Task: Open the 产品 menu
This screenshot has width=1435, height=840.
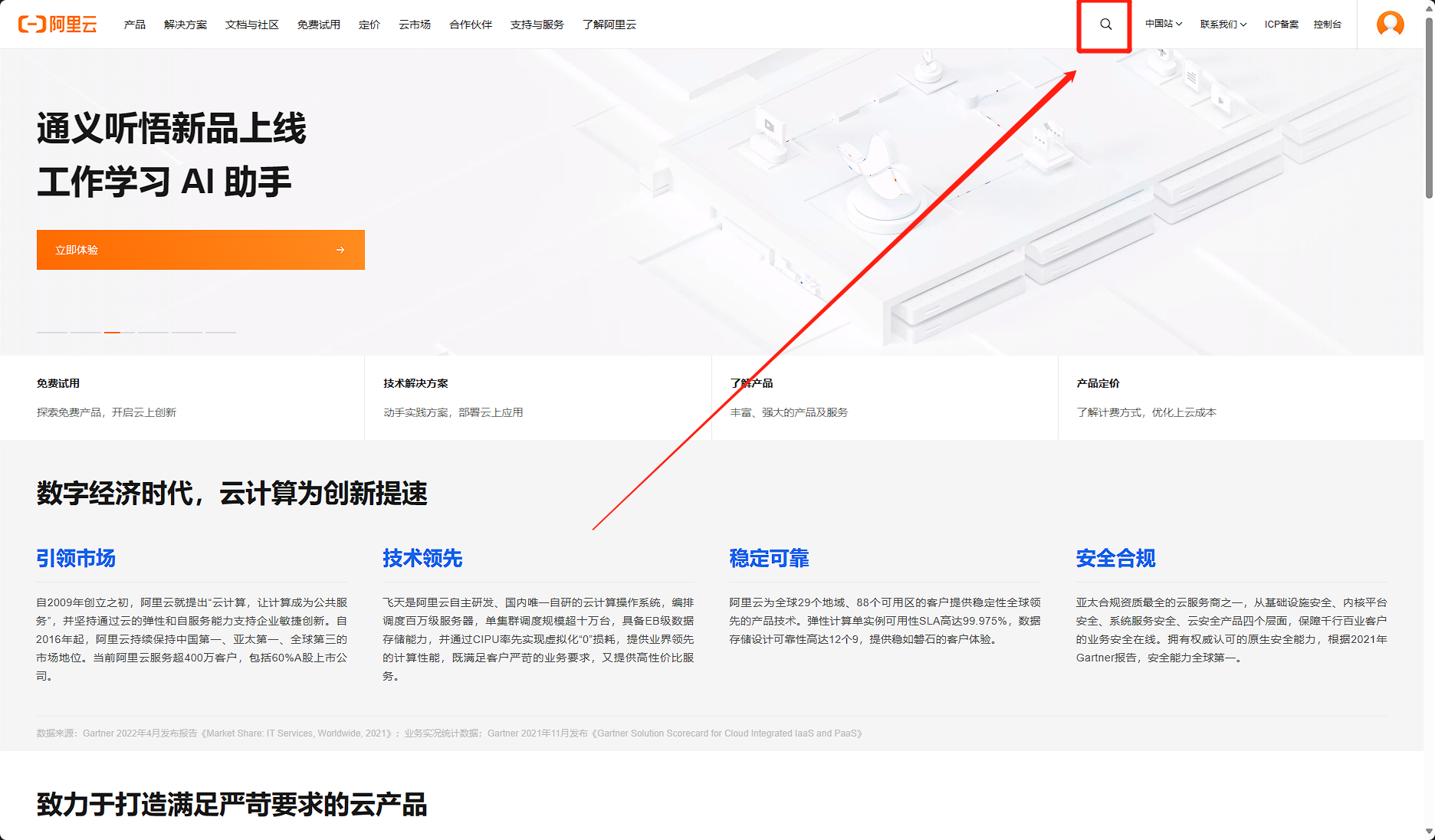Action: (135, 25)
